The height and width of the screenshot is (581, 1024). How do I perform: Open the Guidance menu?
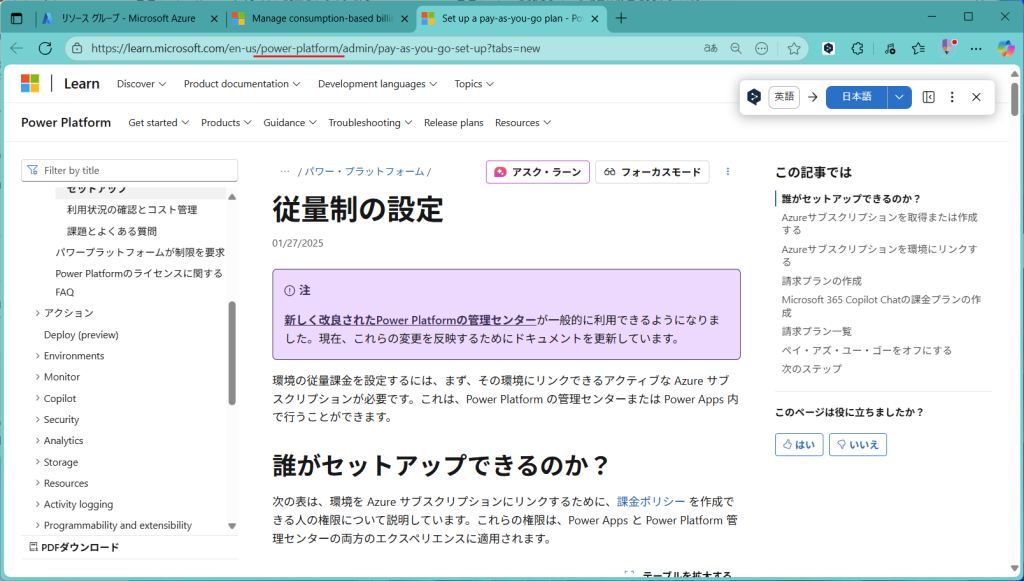[290, 123]
